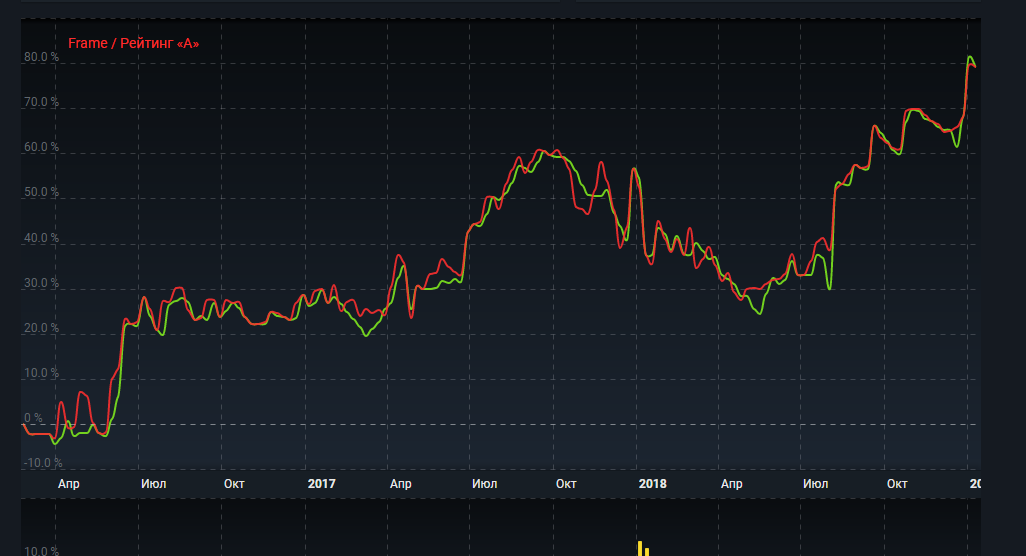
Task: Click the Окт label just before 2018
Action: tap(566, 484)
